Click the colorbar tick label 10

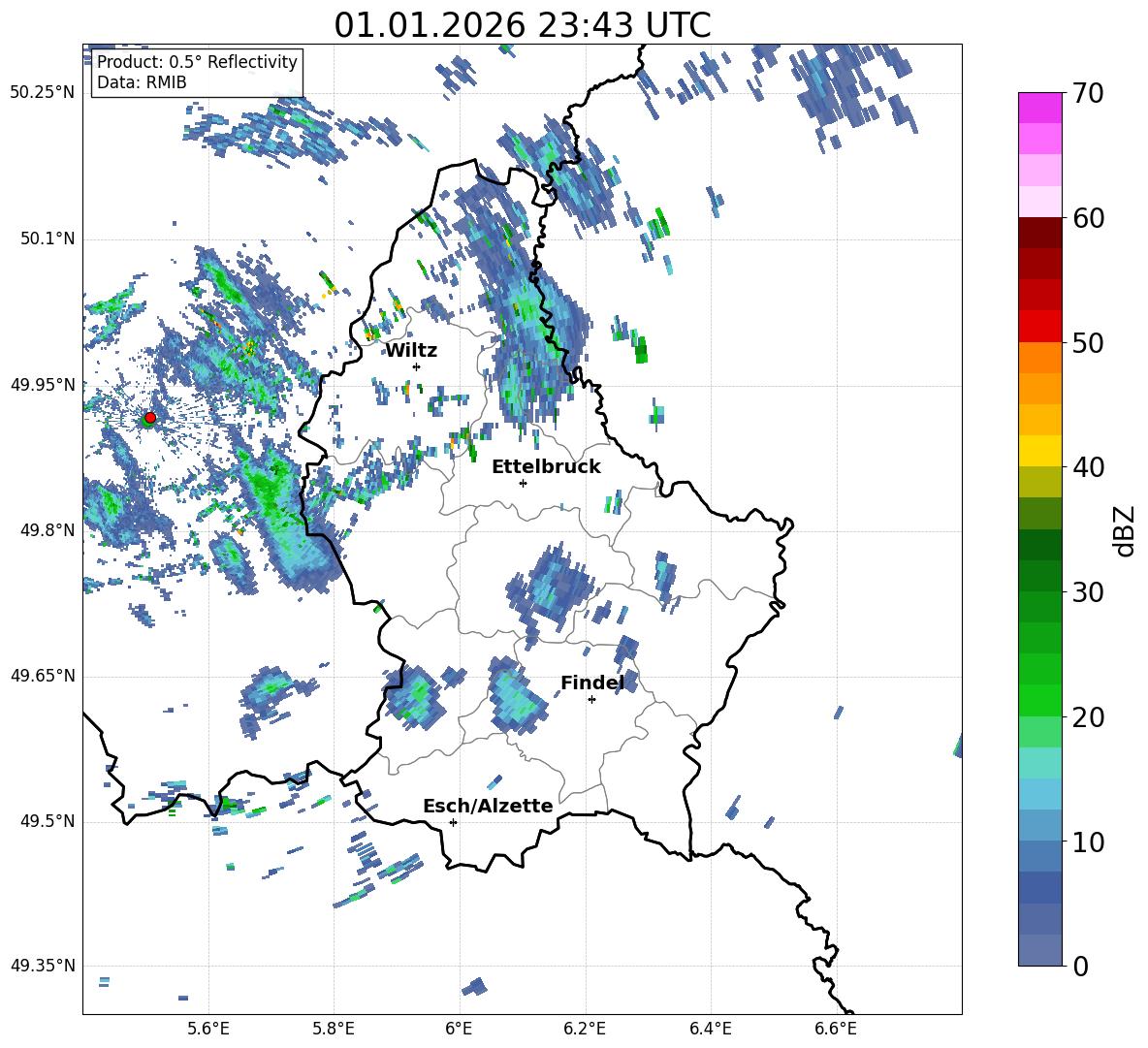point(1088,842)
